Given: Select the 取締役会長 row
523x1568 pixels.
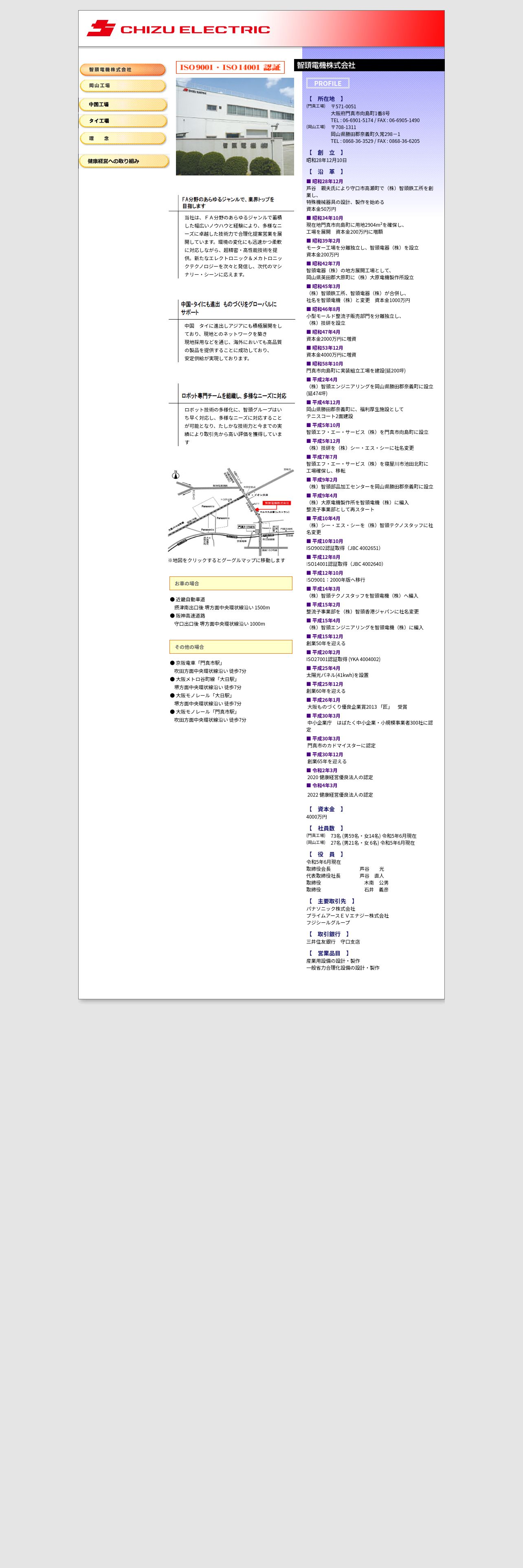Looking at the screenshot, I should point(345,869).
